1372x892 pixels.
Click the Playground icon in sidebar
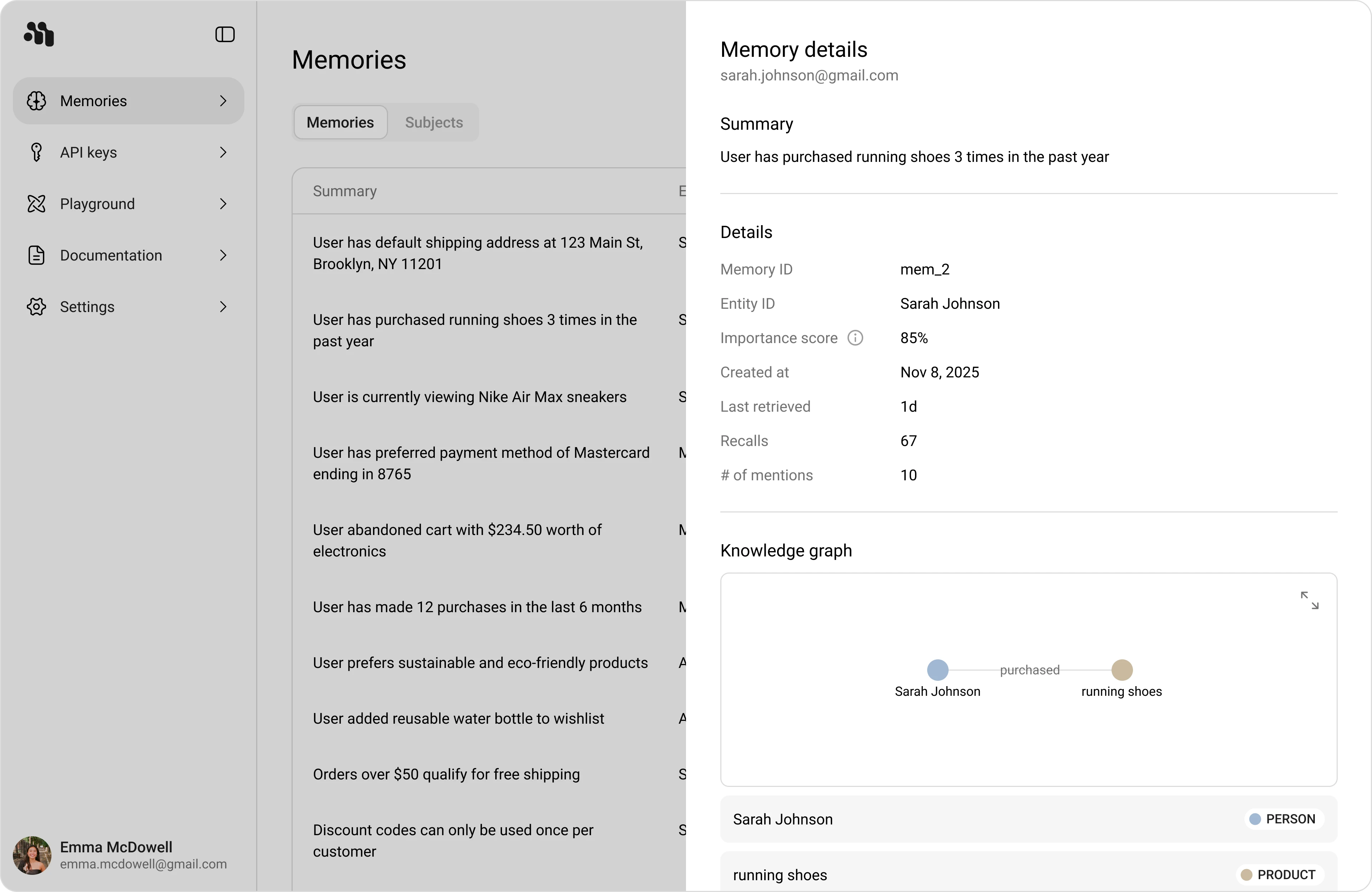[x=36, y=204]
